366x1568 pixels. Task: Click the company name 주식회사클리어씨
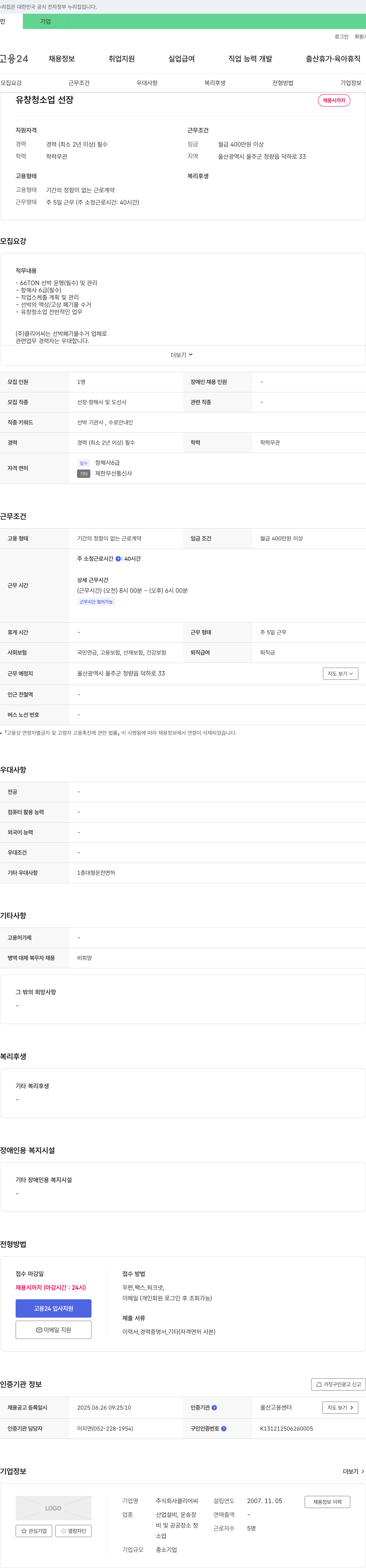(177, 1501)
